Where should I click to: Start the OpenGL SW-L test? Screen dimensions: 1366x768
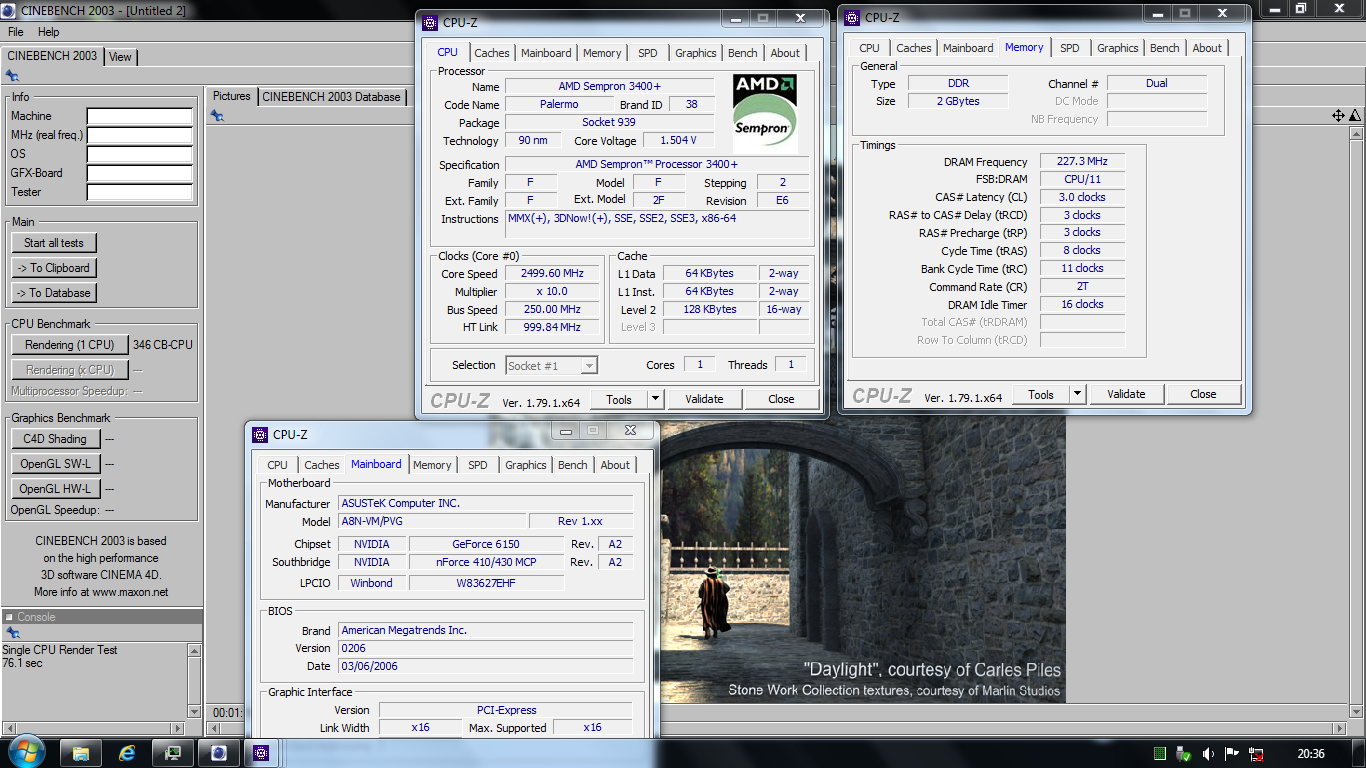click(55, 464)
